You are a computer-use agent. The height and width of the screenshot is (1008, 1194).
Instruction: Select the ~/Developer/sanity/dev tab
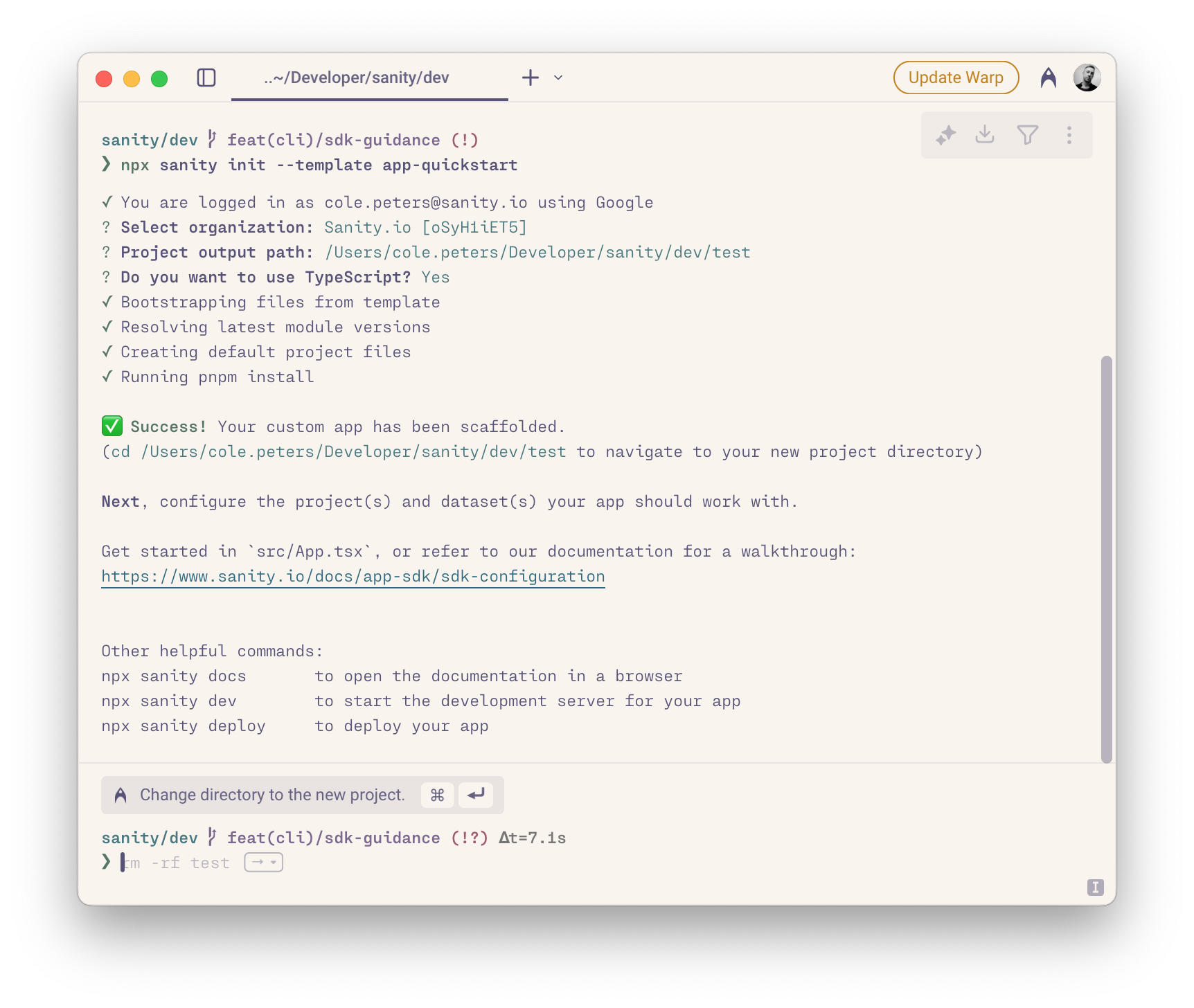370,78
